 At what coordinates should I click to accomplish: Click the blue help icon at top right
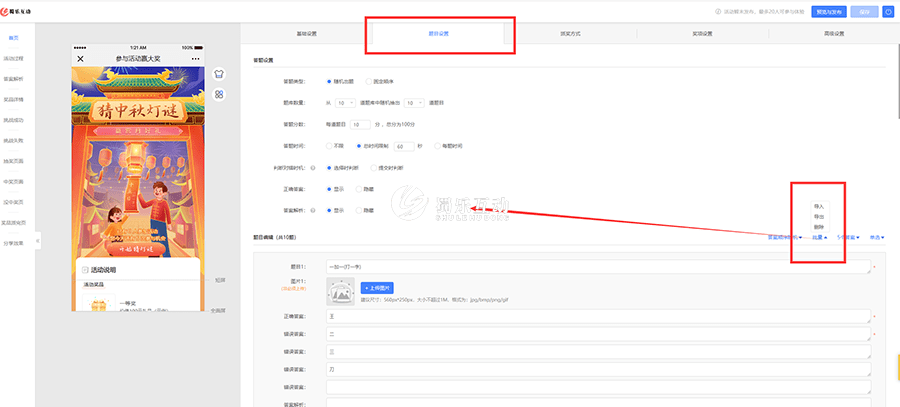point(888,12)
